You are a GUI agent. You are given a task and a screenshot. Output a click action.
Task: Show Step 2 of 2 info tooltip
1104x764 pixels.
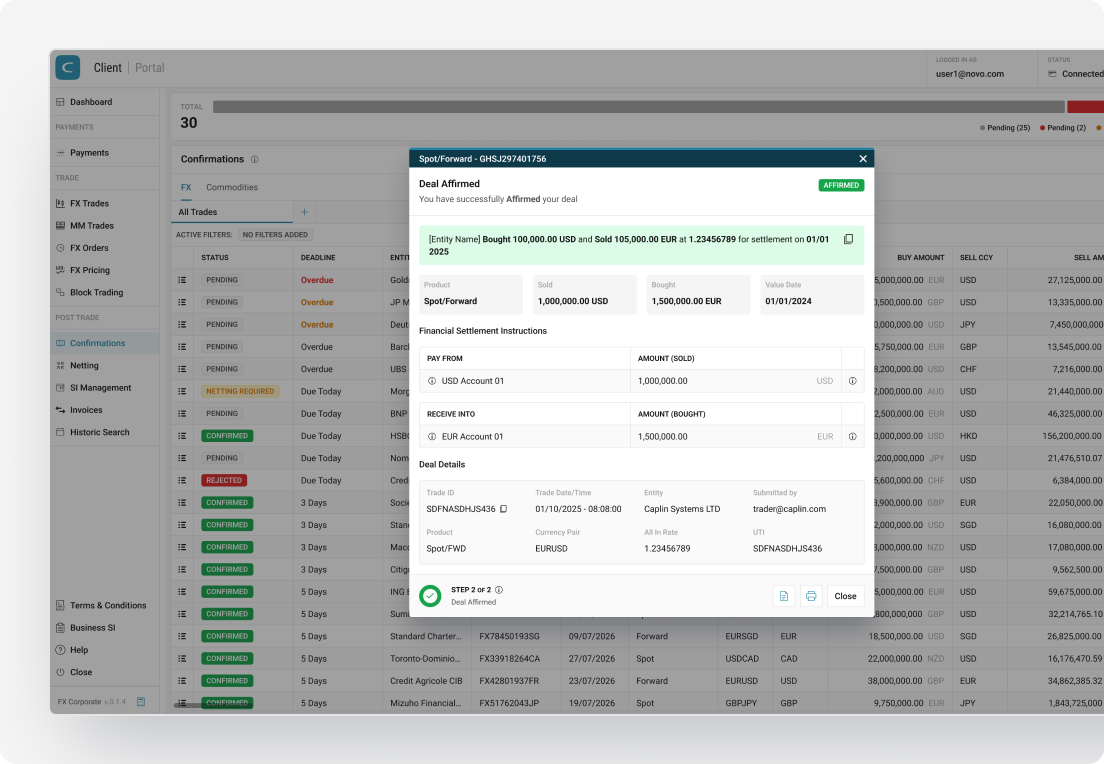pos(499,590)
